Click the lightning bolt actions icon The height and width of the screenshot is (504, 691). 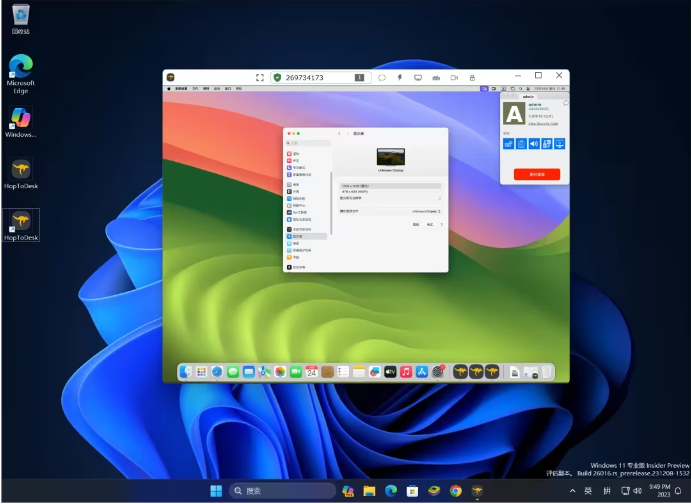pyautogui.click(x=399, y=77)
